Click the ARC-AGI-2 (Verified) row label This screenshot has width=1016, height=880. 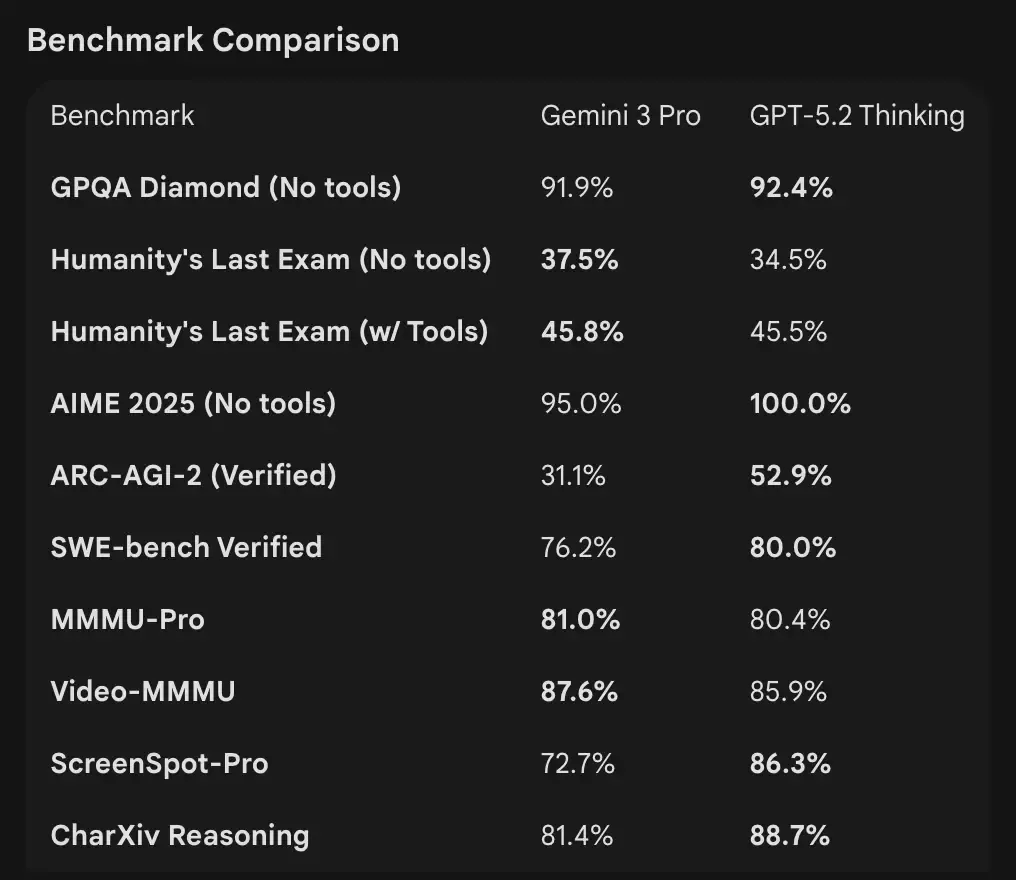[193, 476]
